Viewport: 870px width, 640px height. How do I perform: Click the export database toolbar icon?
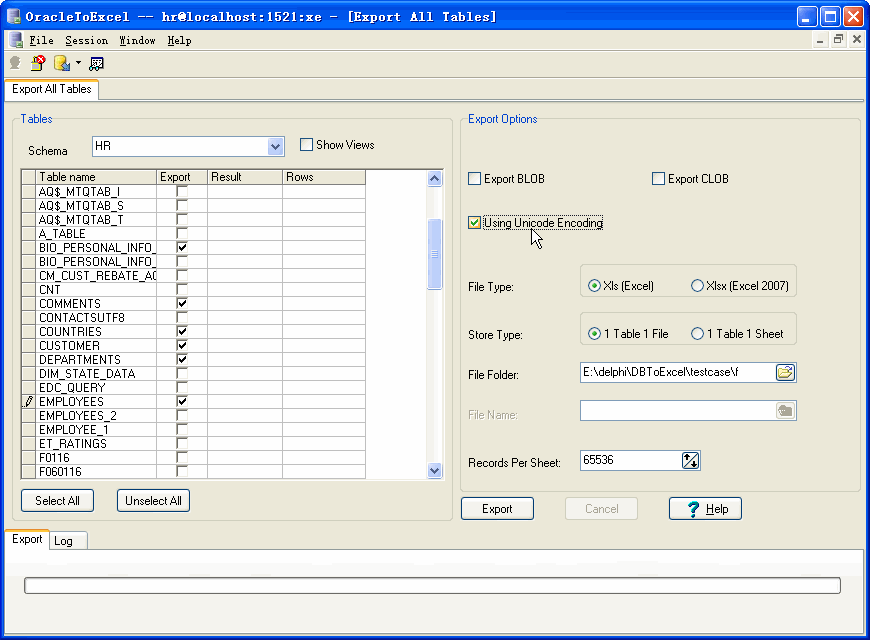(62, 63)
